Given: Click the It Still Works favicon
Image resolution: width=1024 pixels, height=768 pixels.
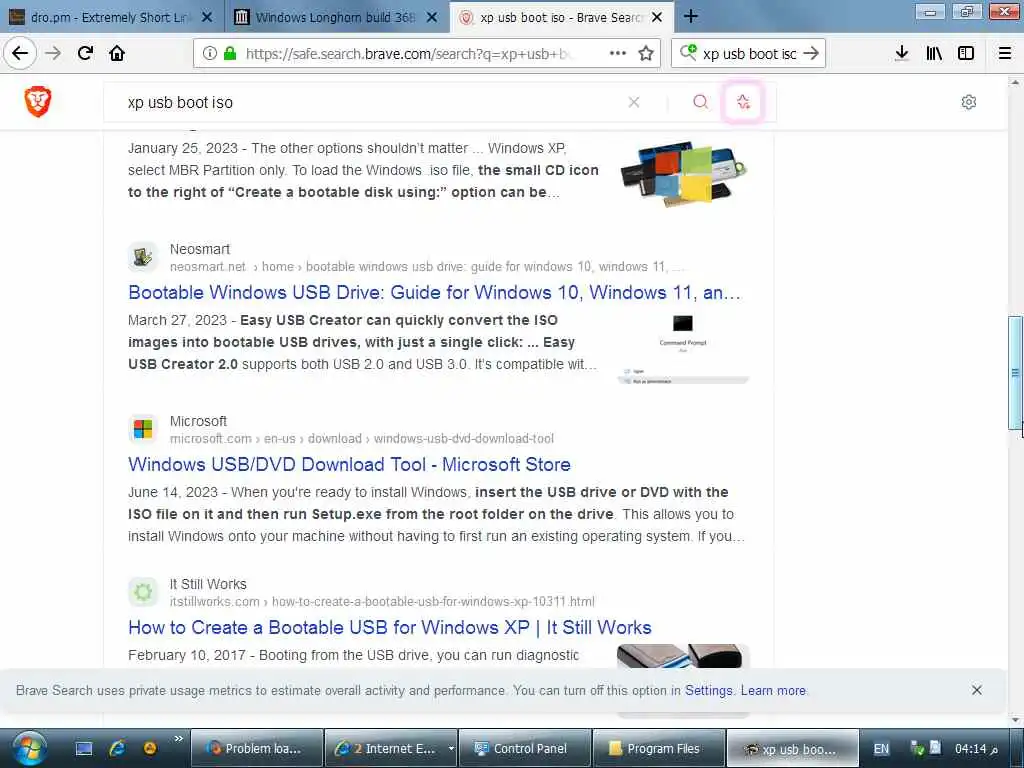Looking at the screenshot, I should point(143,592).
